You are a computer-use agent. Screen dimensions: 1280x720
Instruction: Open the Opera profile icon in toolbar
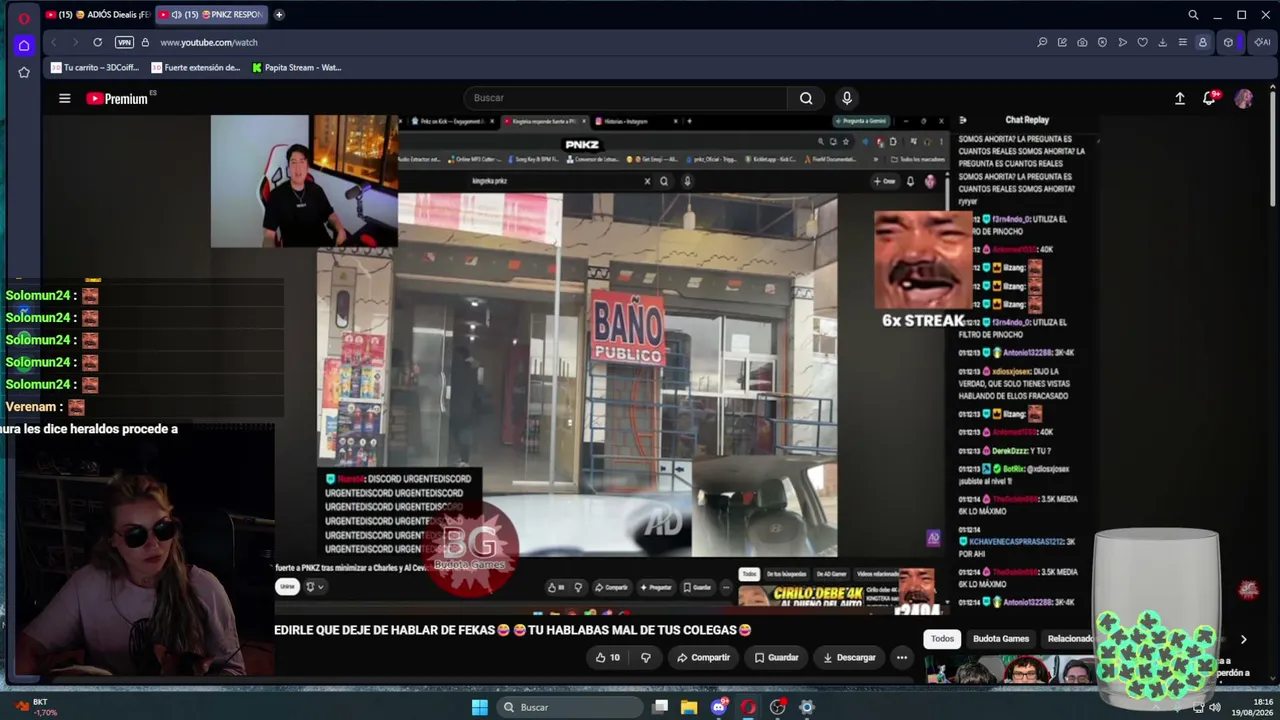[1202, 43]
